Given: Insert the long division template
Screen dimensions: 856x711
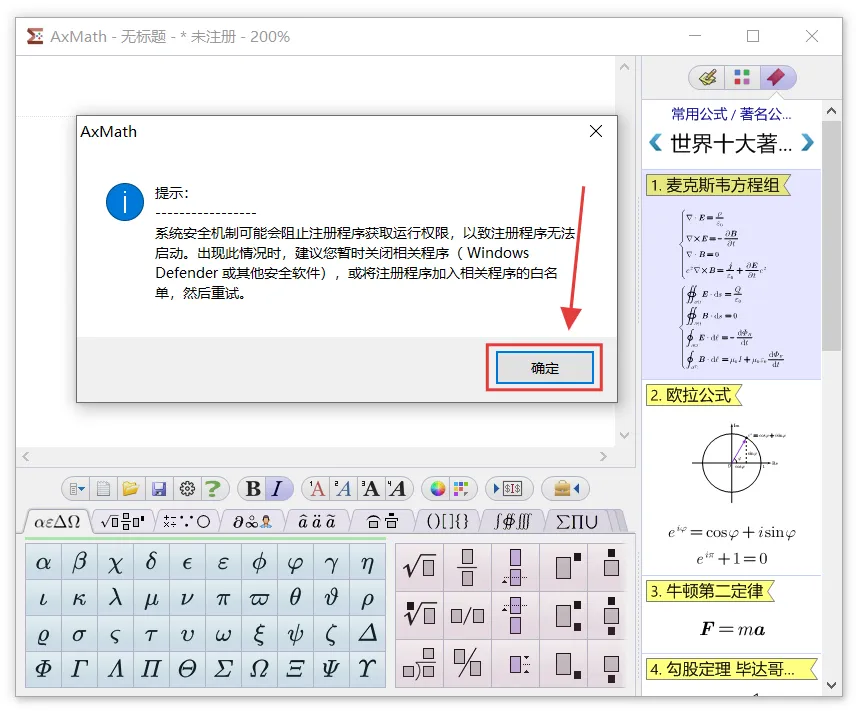Looking at the screenshot, I should point(419,662).
